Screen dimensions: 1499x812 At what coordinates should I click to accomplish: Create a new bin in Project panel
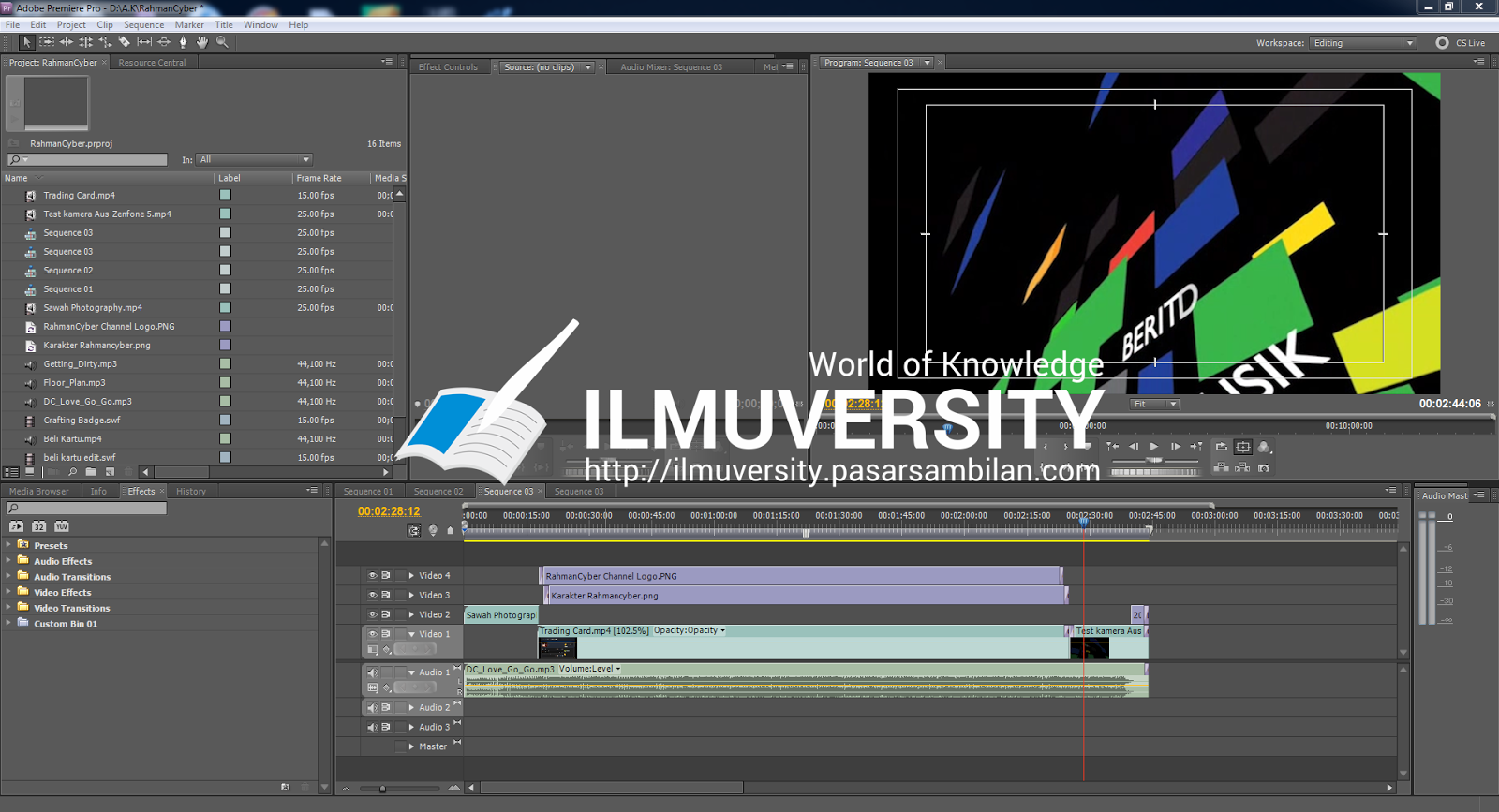coord(91,472)
